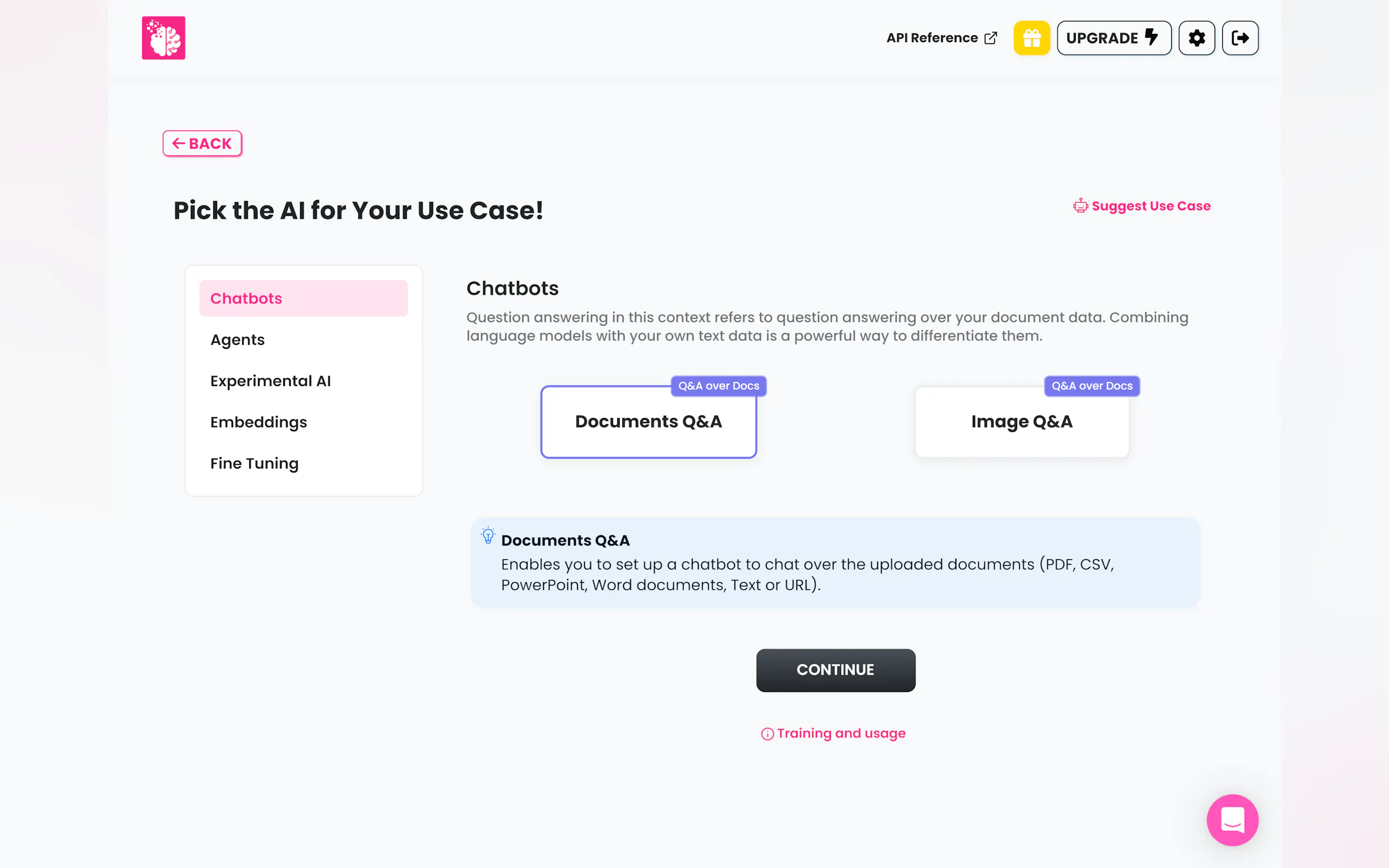Click the robot icon beside Suggest Use Case
This screenshot has height=868, width=1389.
point(1080,206)
